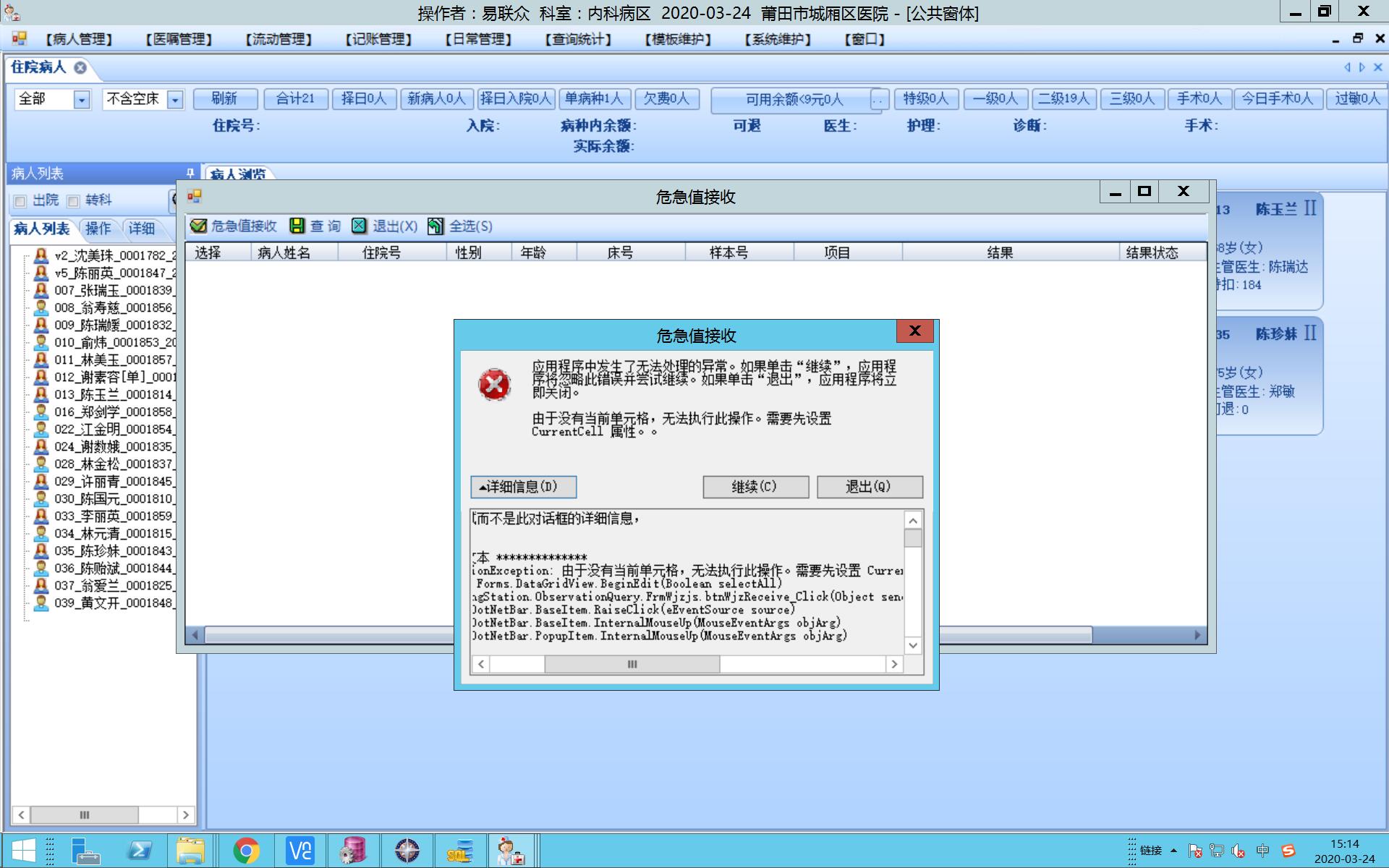Screen dimensions: 1389x868
Task: Collapse the 详细信息(D) details expander
Action: pos(523,487)
